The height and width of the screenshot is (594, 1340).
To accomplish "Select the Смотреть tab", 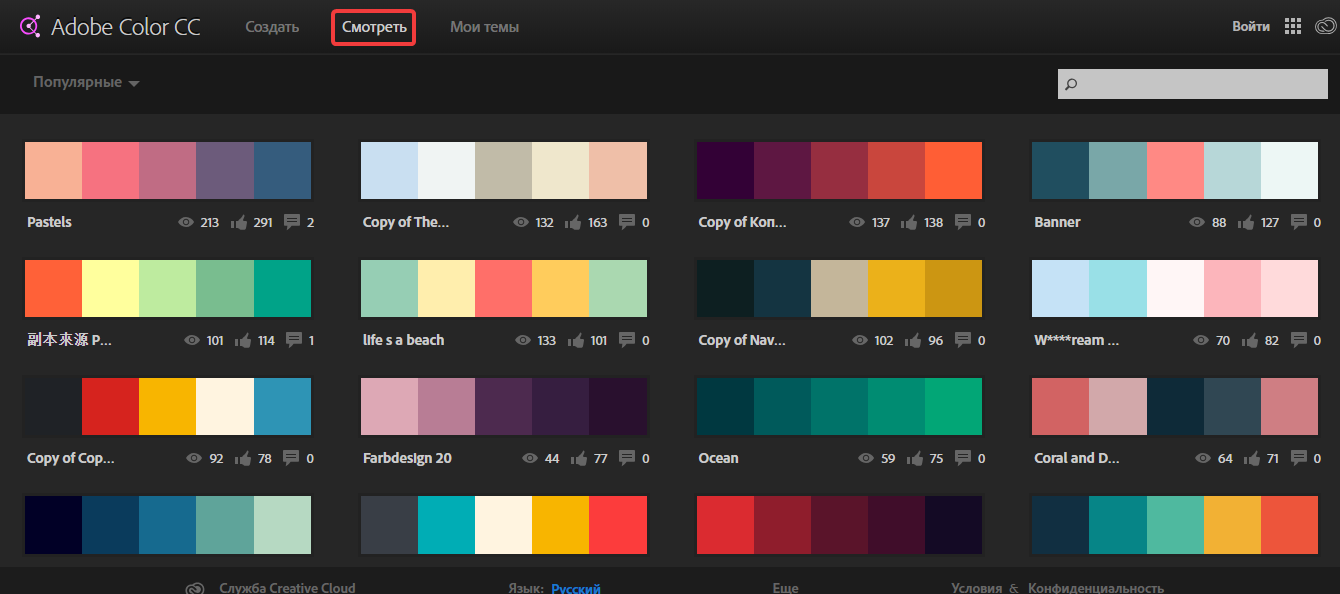I will (373, 27).
